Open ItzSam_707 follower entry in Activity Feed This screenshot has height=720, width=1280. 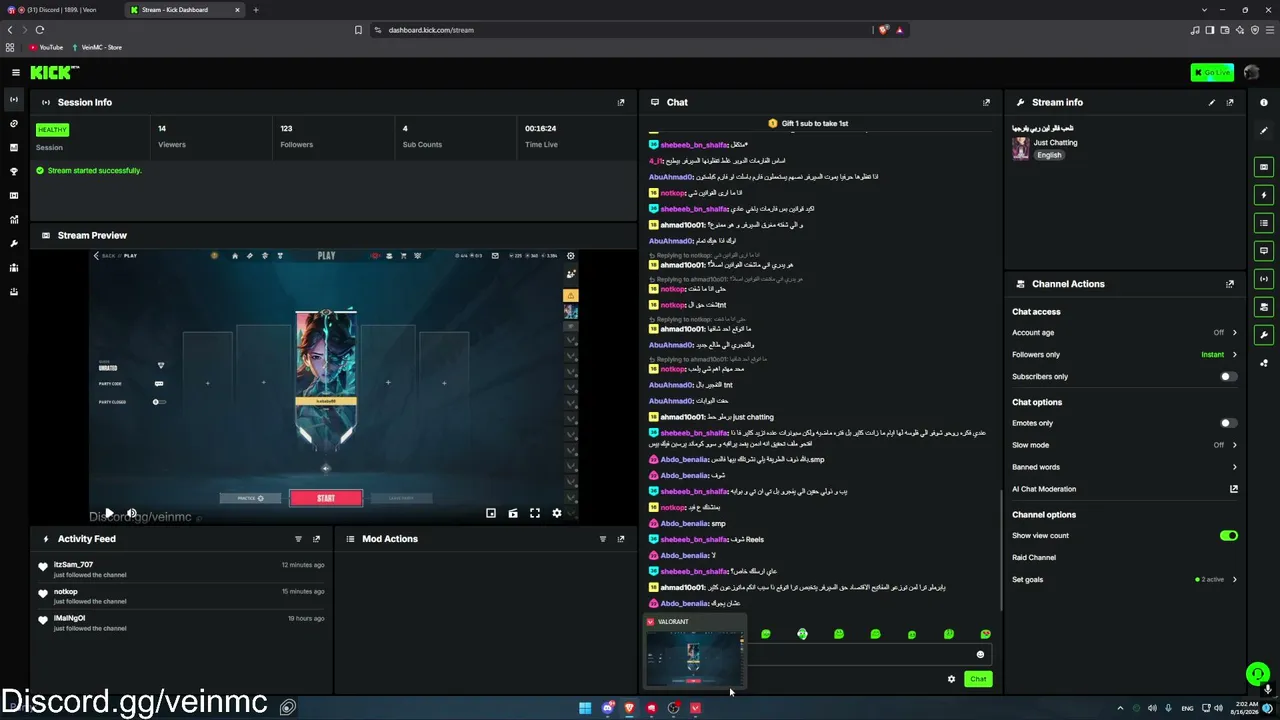180,569
